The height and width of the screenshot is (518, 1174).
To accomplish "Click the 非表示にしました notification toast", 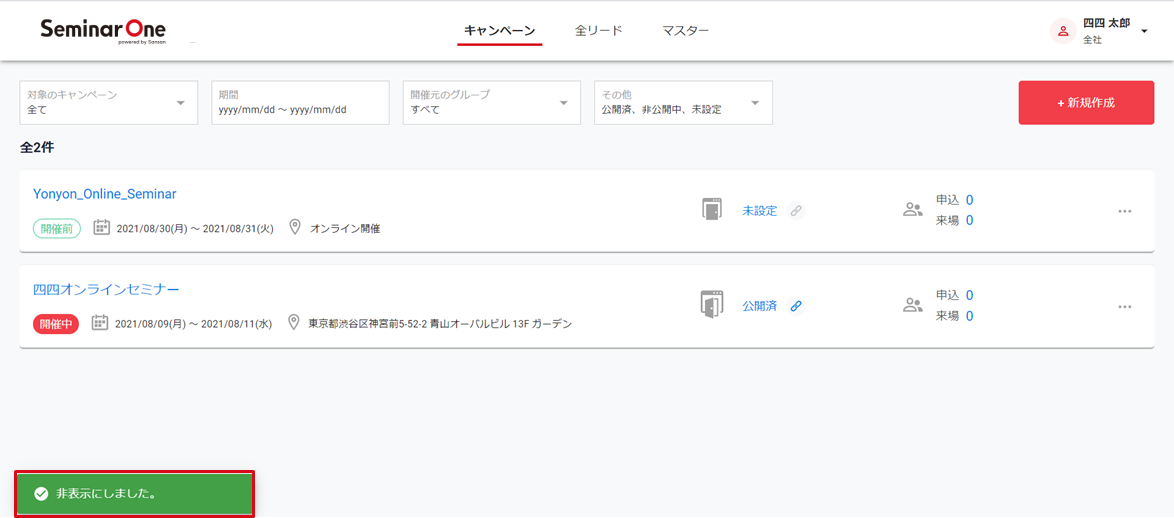I will pos(135,494).
